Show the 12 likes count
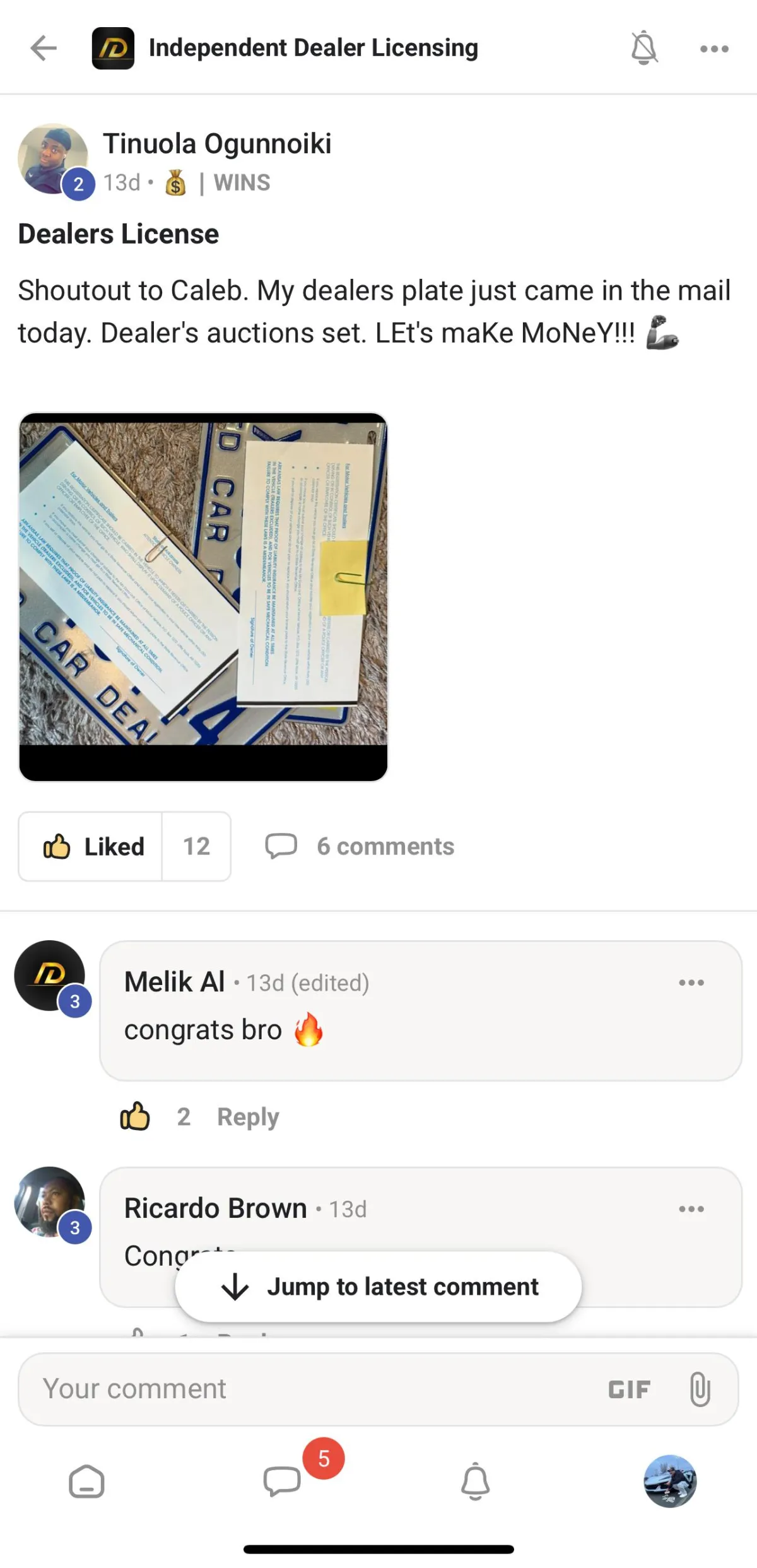Viewport: 757px width, 1568px height. [196, 846]
